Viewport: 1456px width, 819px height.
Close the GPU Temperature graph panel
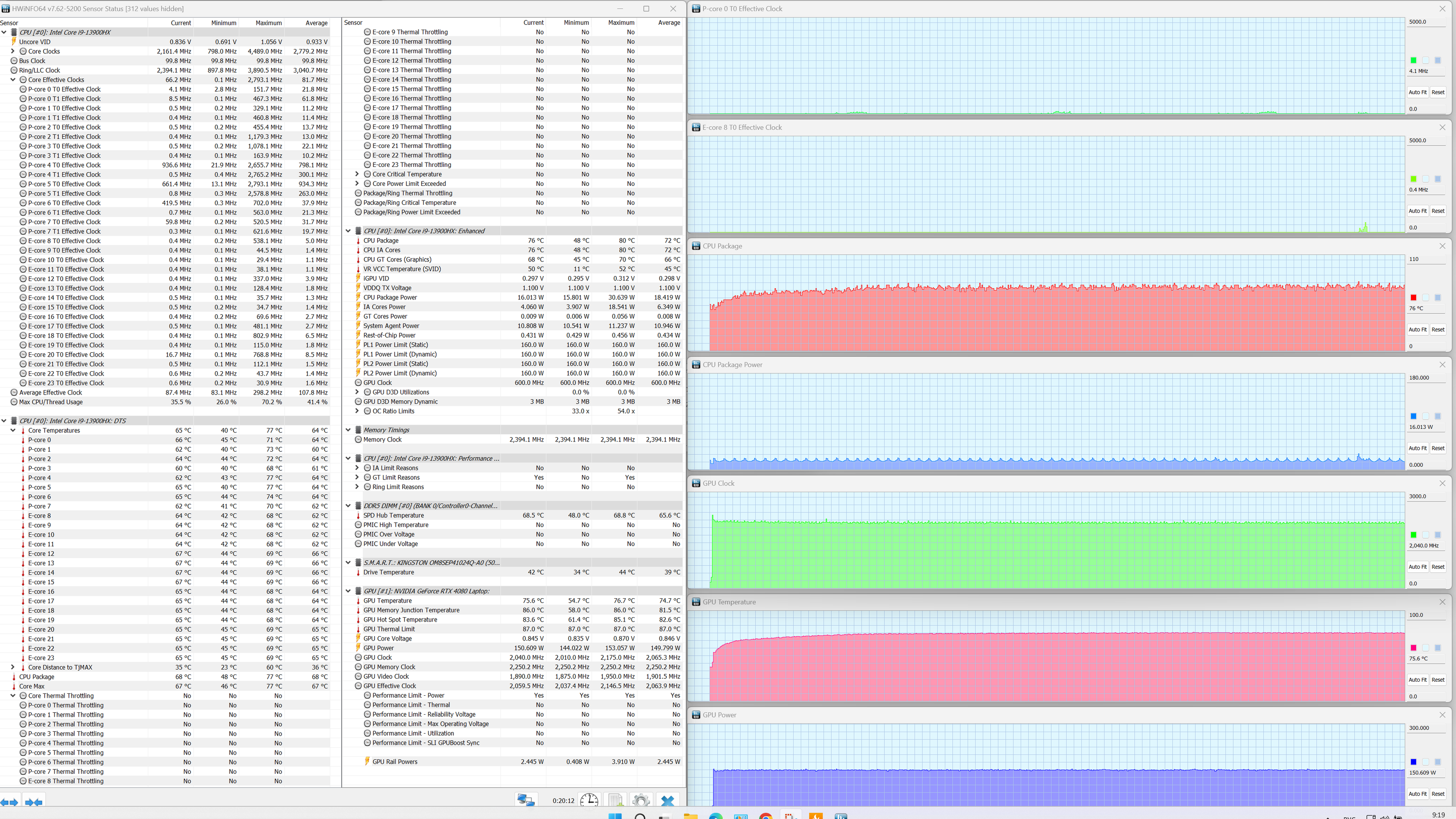click(x=1442, y=601)
